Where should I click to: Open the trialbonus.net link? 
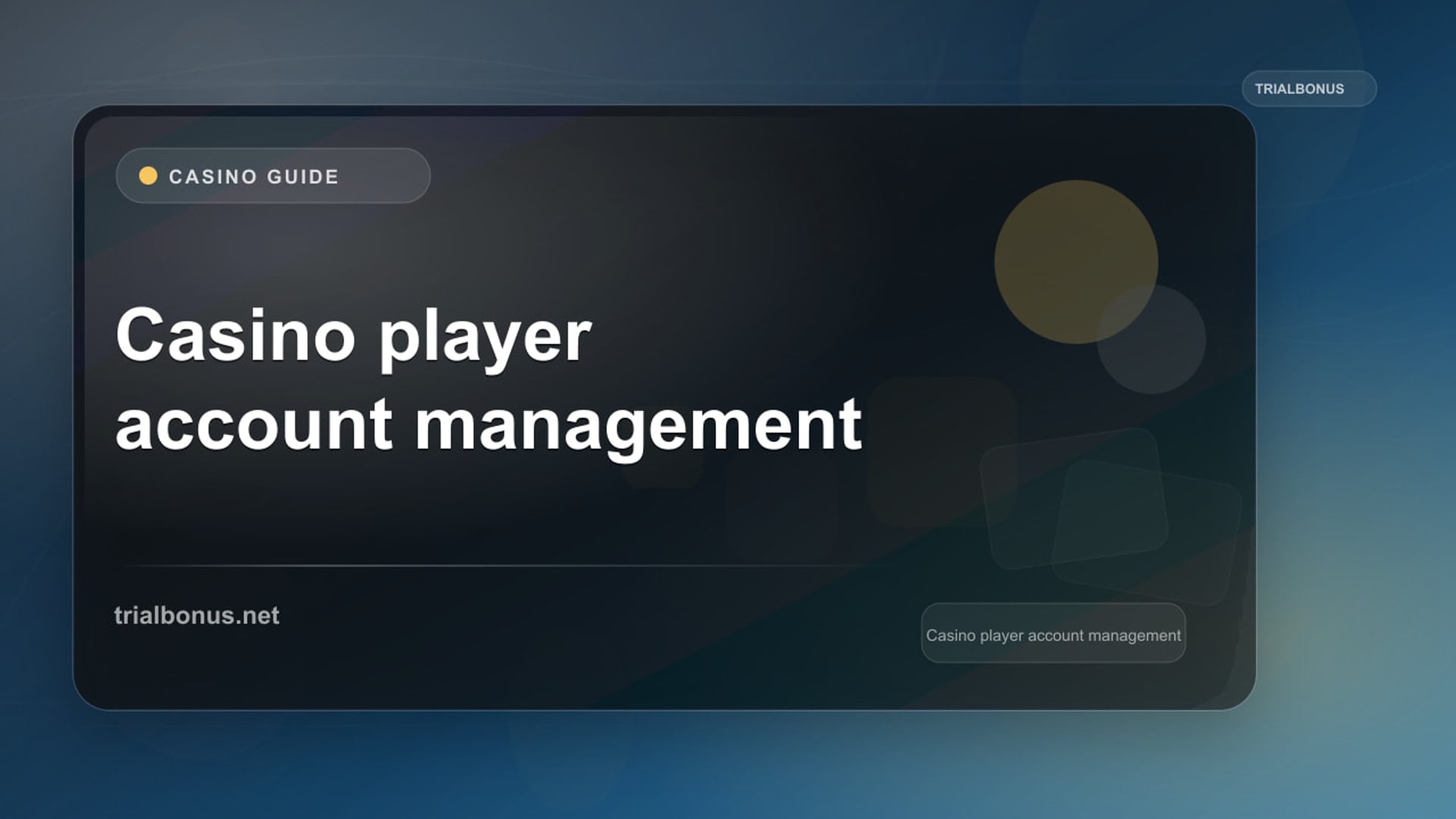pyautogui.click(x=196, y=615)
